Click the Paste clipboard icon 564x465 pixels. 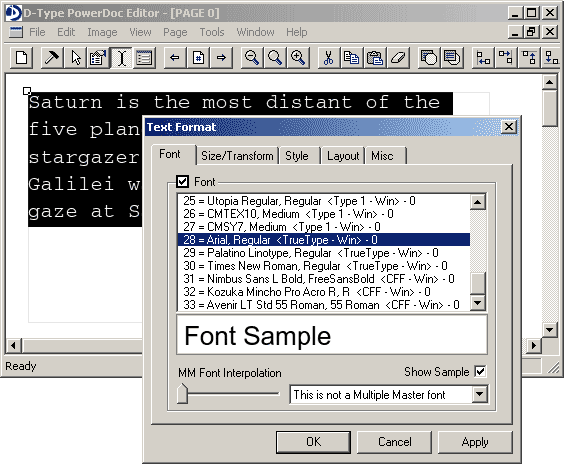[x=374, y=58]
